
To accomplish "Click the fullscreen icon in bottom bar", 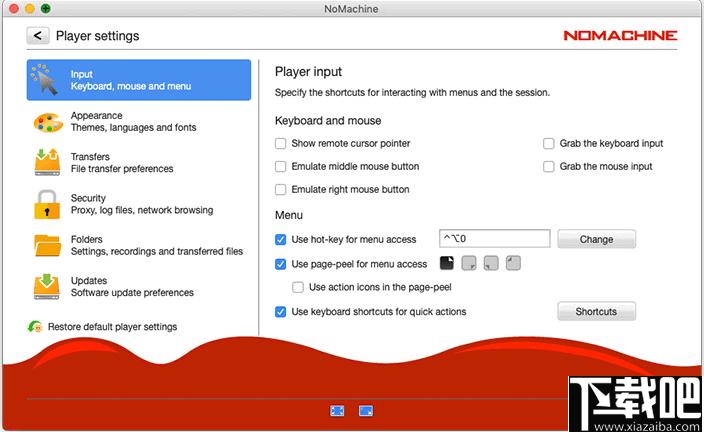I will [x=337, y=410].
